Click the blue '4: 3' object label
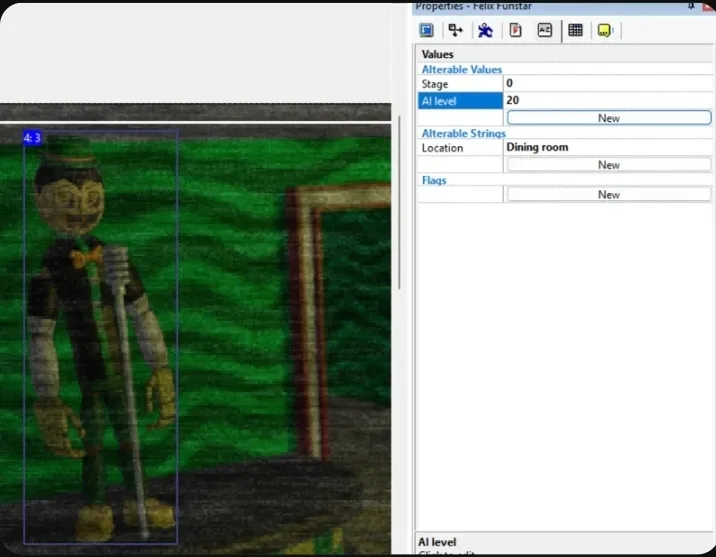Image resolution: width=716 pixels, height=557 pixels. 32,138
